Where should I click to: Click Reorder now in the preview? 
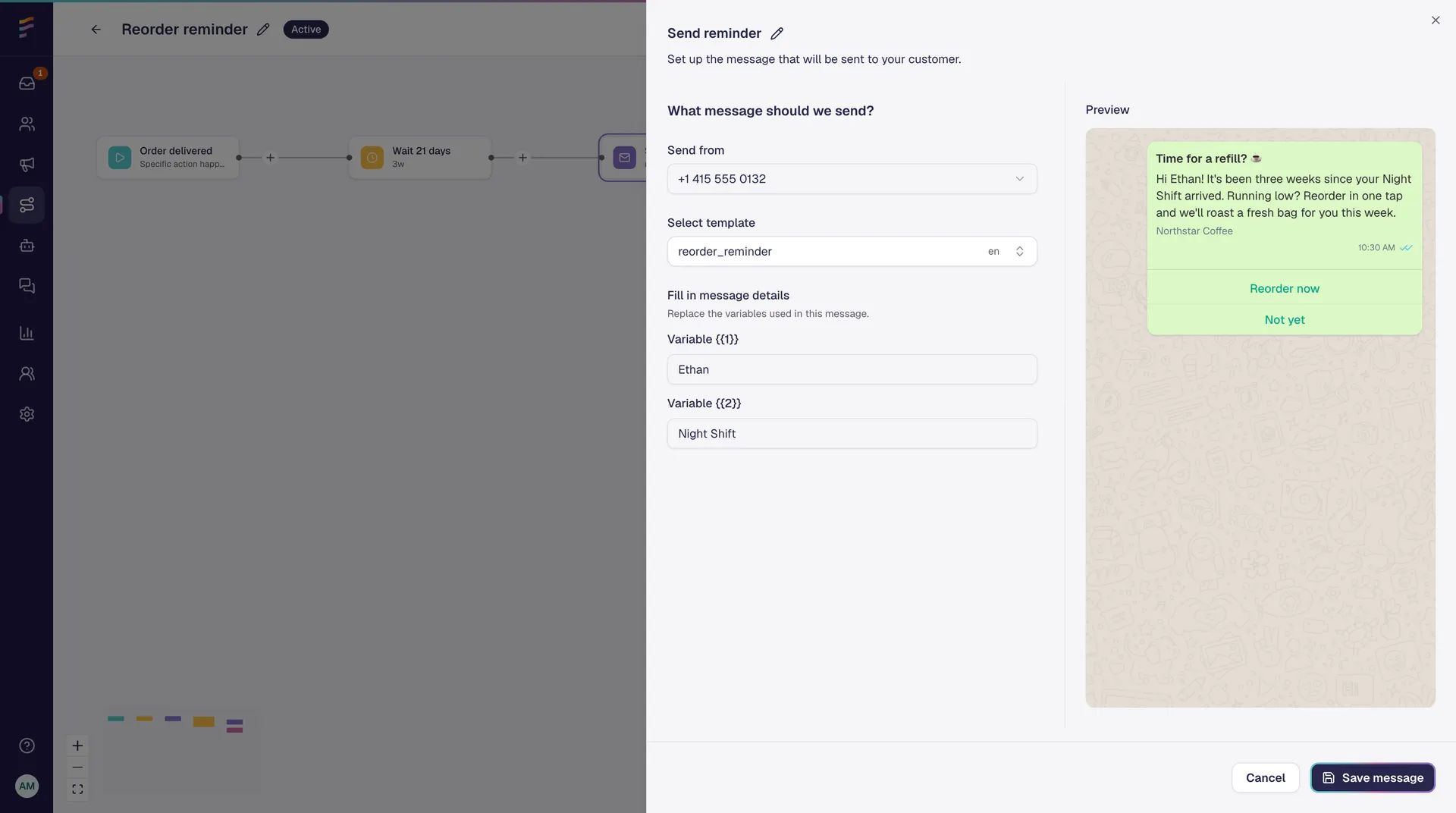pos(1284,289)
